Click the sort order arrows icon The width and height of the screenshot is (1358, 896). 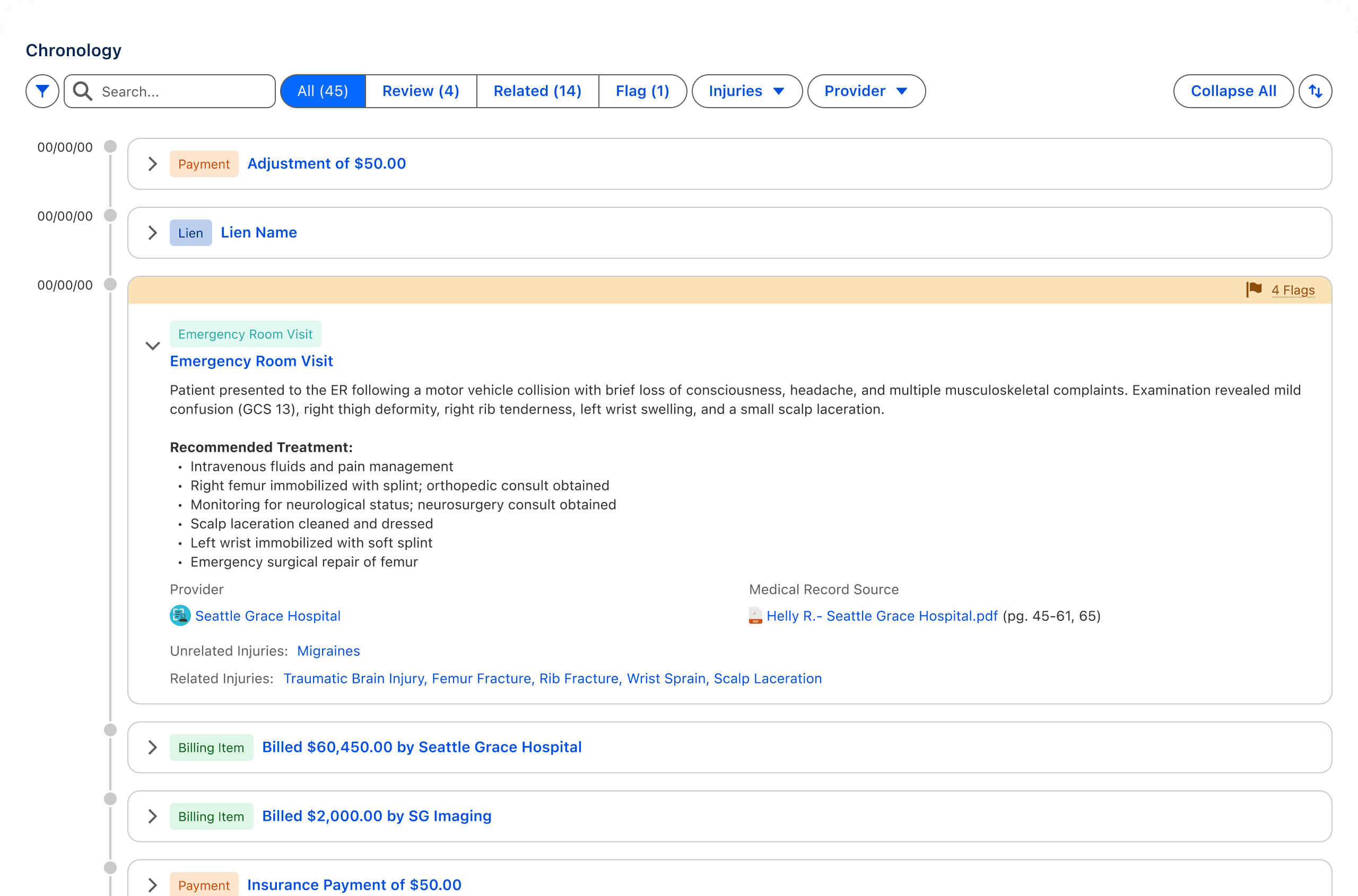click(x=1315, y=91)
